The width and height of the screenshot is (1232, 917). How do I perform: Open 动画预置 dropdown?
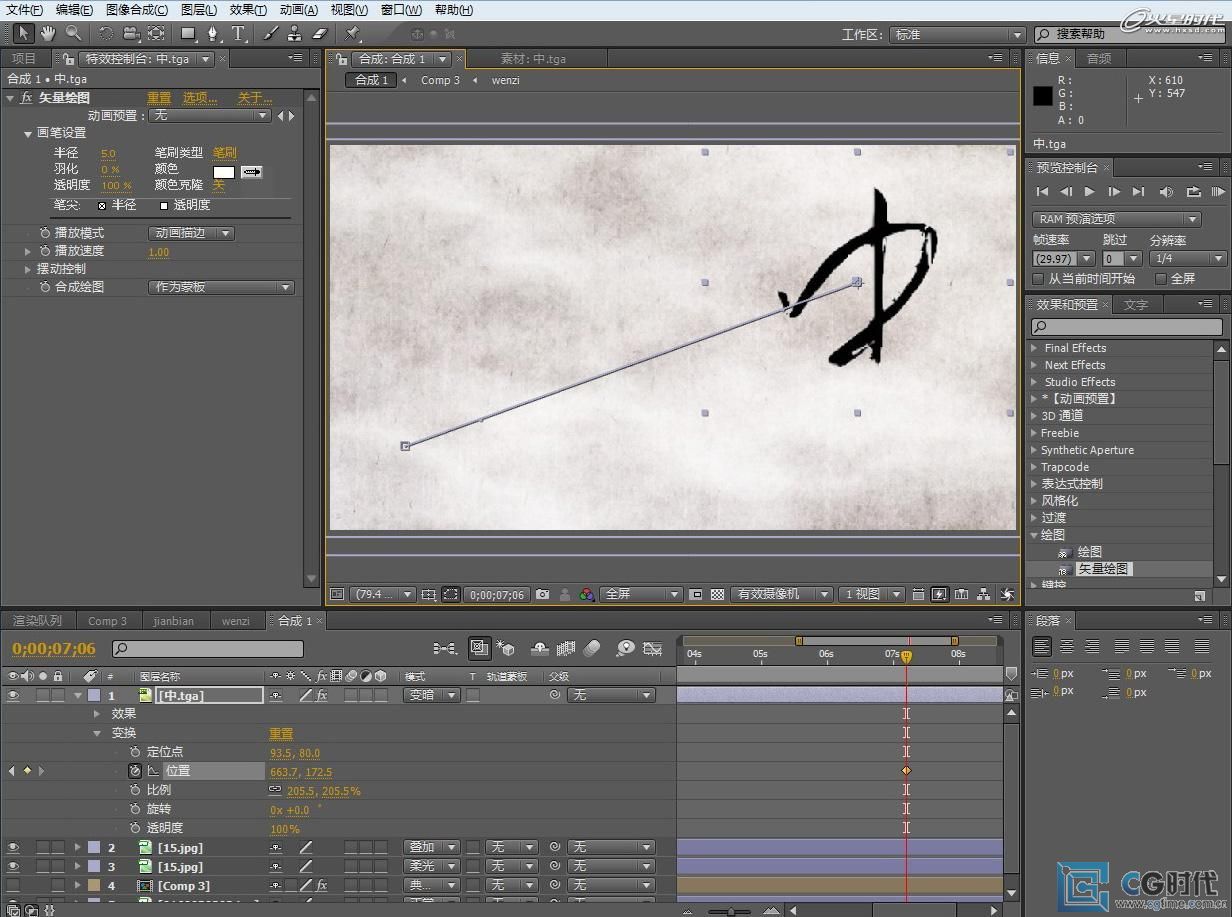coord(210,116)
